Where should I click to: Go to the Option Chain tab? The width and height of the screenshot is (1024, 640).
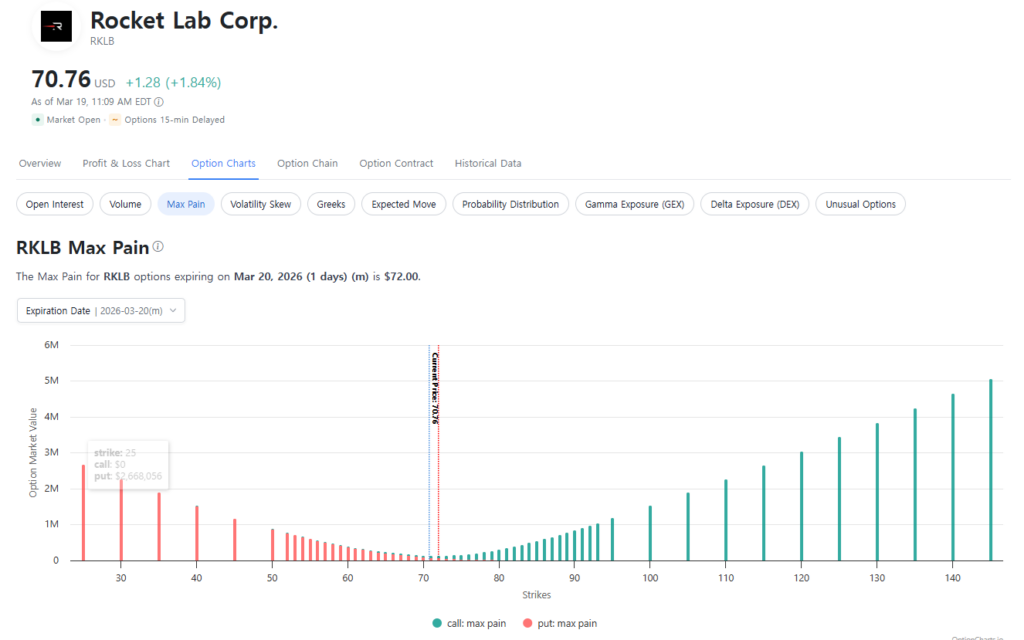(x=307, y=163)
